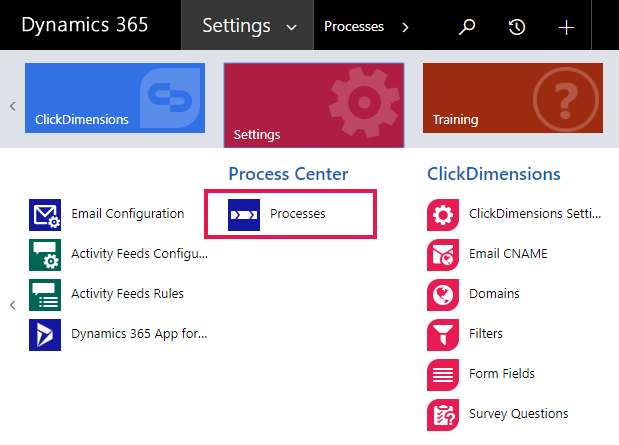Image resolution: width=619 pixels, height=445 pixels.
Task: Open the Activity Feeds Rules link
Action: [127, 293]
